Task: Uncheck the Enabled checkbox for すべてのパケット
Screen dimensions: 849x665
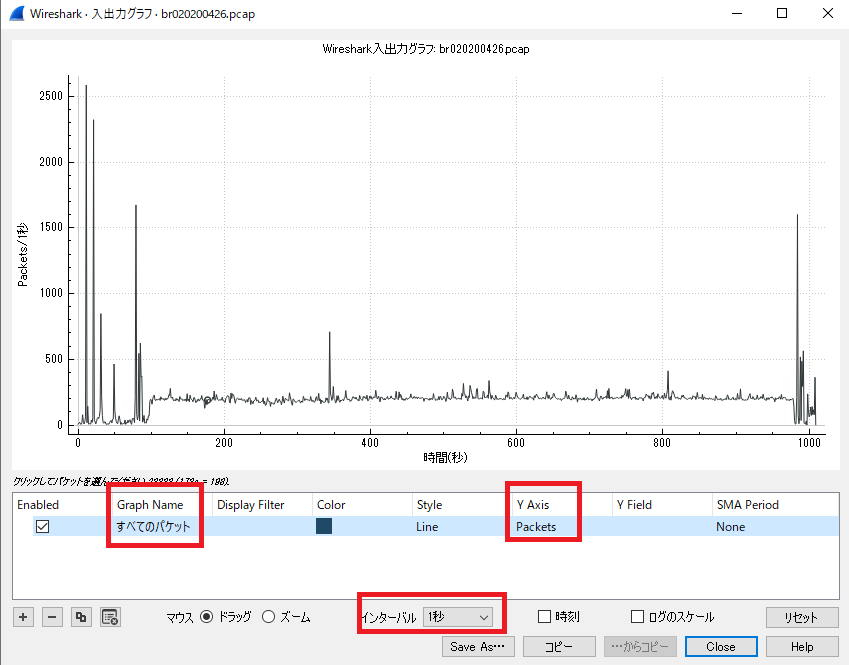Action: [42, 526]
